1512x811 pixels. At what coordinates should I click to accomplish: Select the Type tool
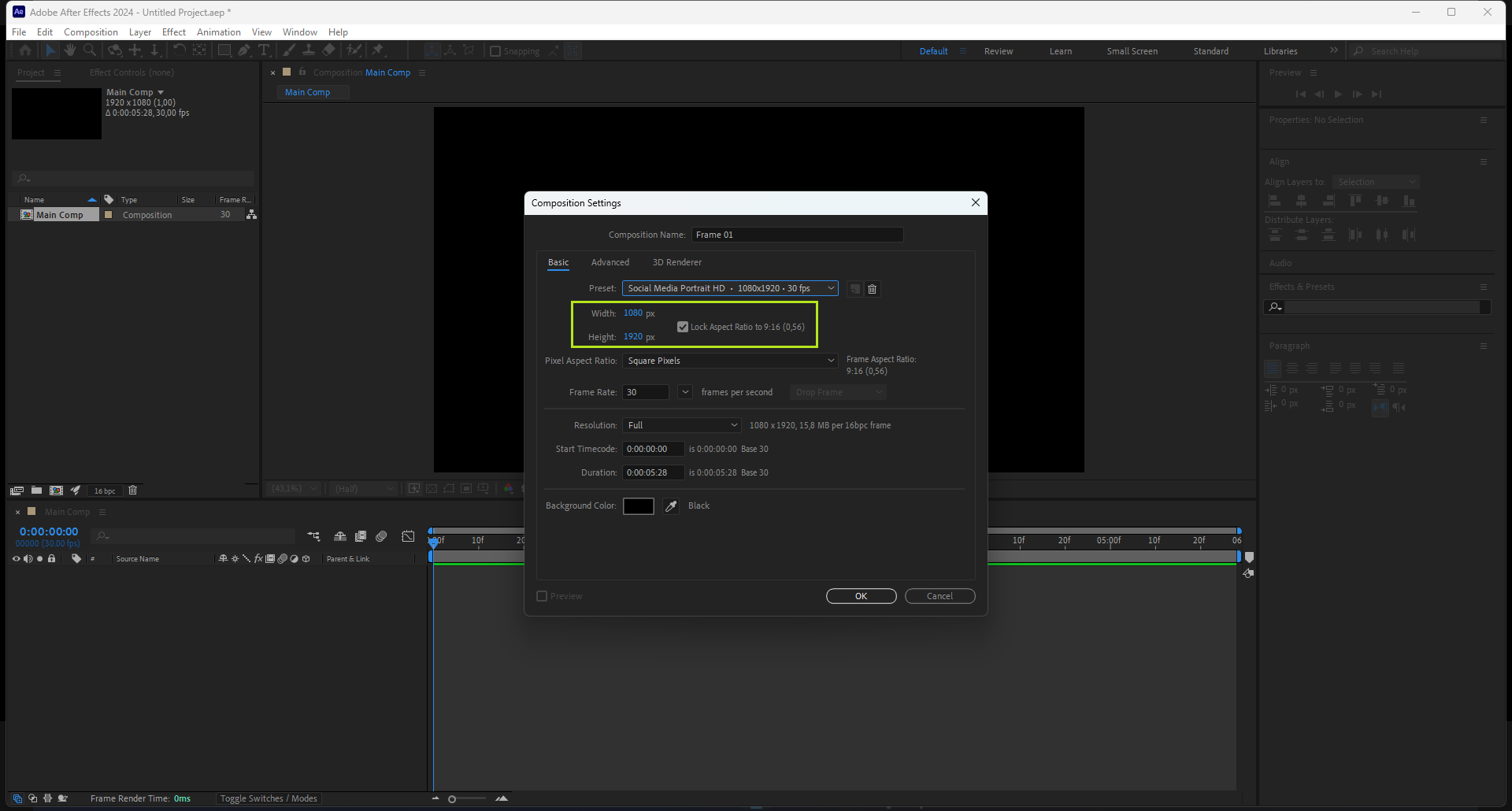click(x=264, y=50)
